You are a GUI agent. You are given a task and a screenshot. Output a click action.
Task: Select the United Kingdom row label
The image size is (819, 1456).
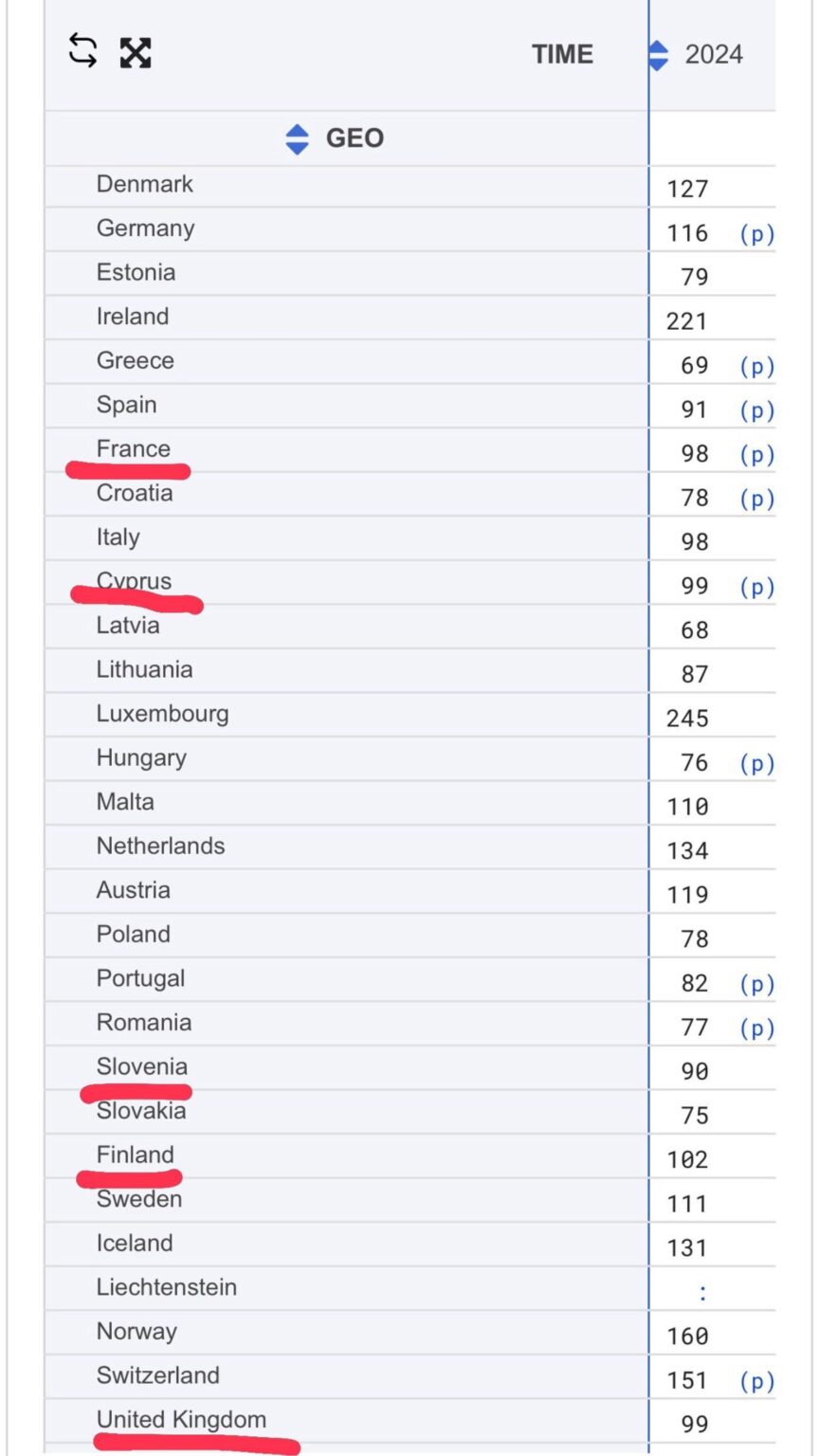pyautogui.click(x=181, y=1419)
